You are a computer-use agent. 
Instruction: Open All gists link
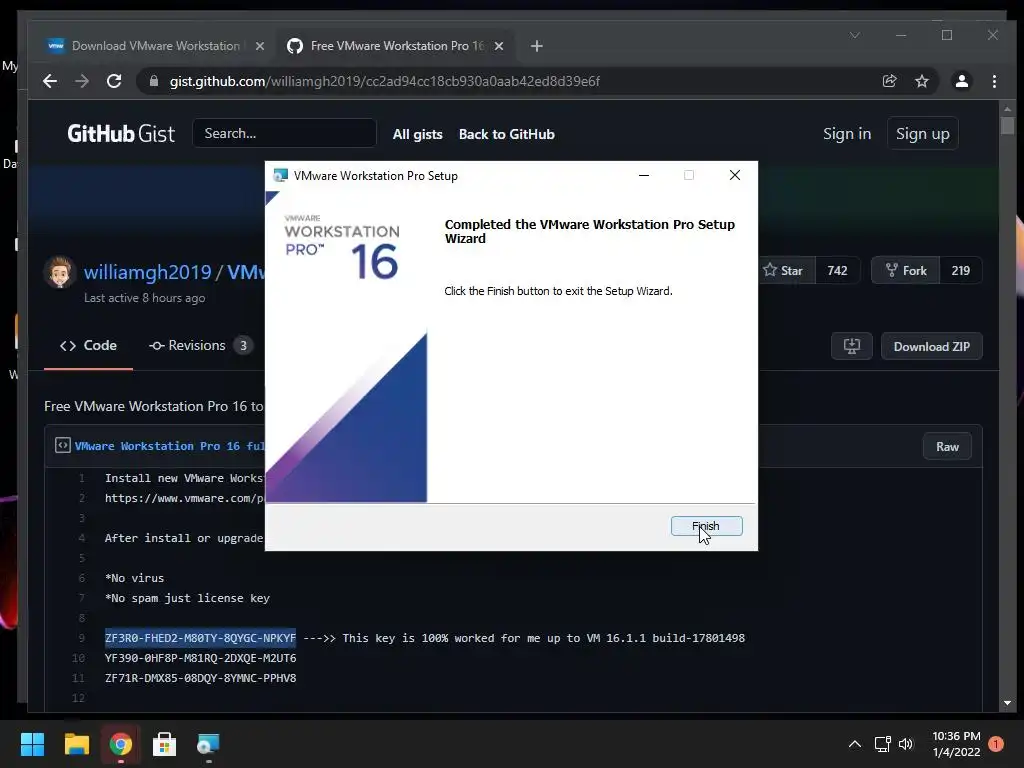(417, 134)
